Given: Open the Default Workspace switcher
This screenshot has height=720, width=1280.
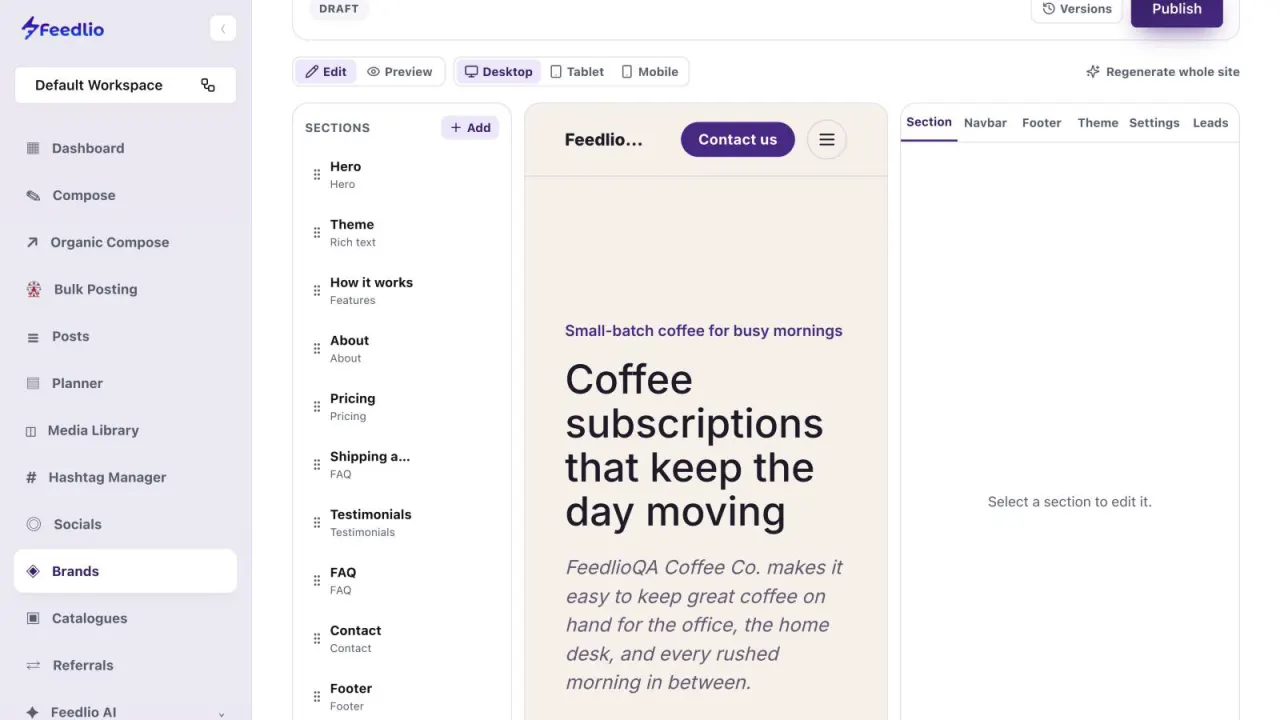Looking at the screenshot, I should [x=125, y=85].
